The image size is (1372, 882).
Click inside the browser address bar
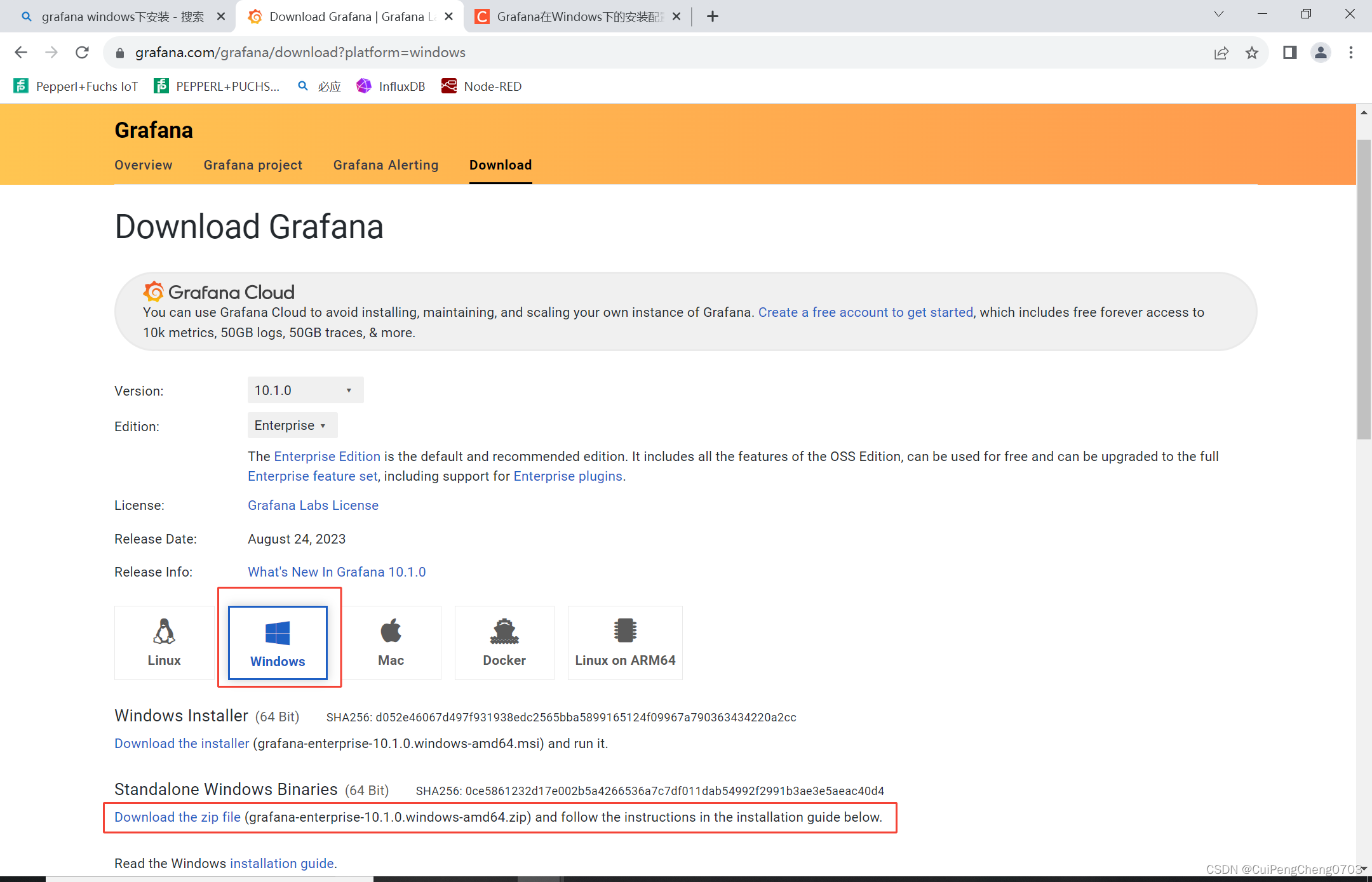[x=381, y=52]
